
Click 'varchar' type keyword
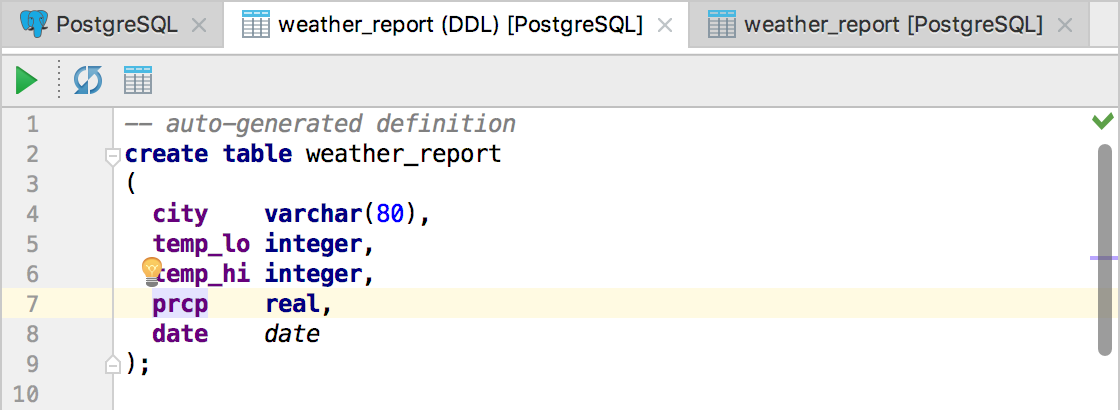tap(313, 214)
